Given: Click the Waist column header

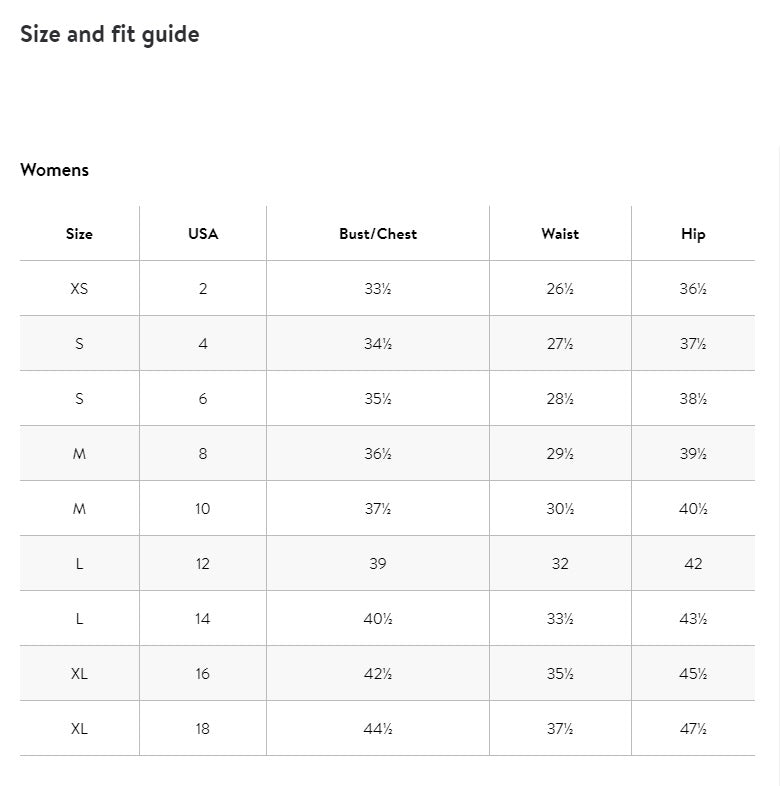Looking at the screenshot, I should pos(560,234).
